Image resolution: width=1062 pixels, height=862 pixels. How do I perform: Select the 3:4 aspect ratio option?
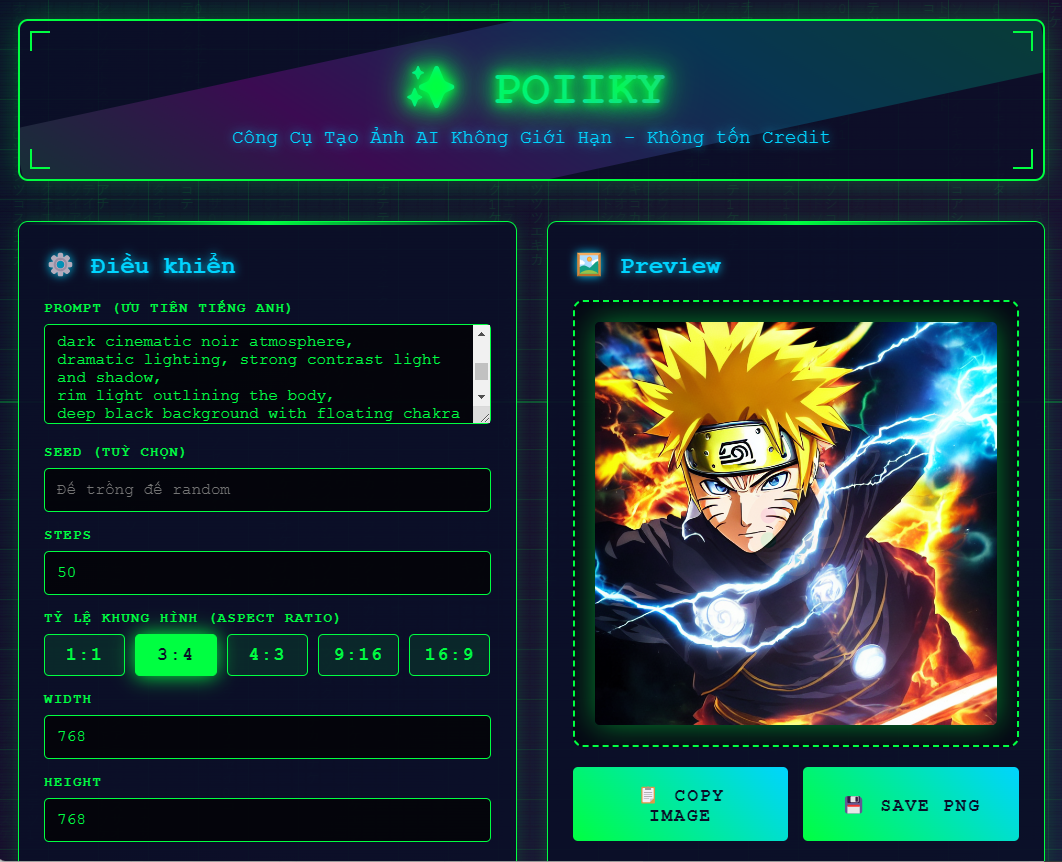[x=176, y=655]
